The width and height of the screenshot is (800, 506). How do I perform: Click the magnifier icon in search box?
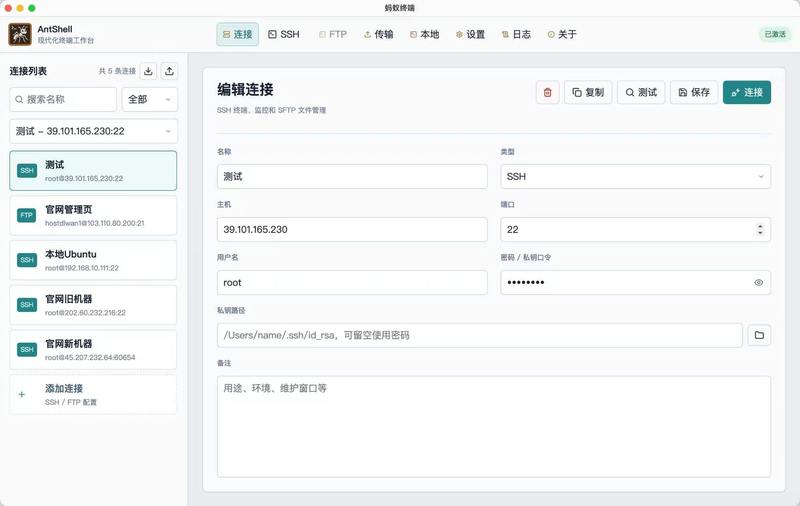19,99
